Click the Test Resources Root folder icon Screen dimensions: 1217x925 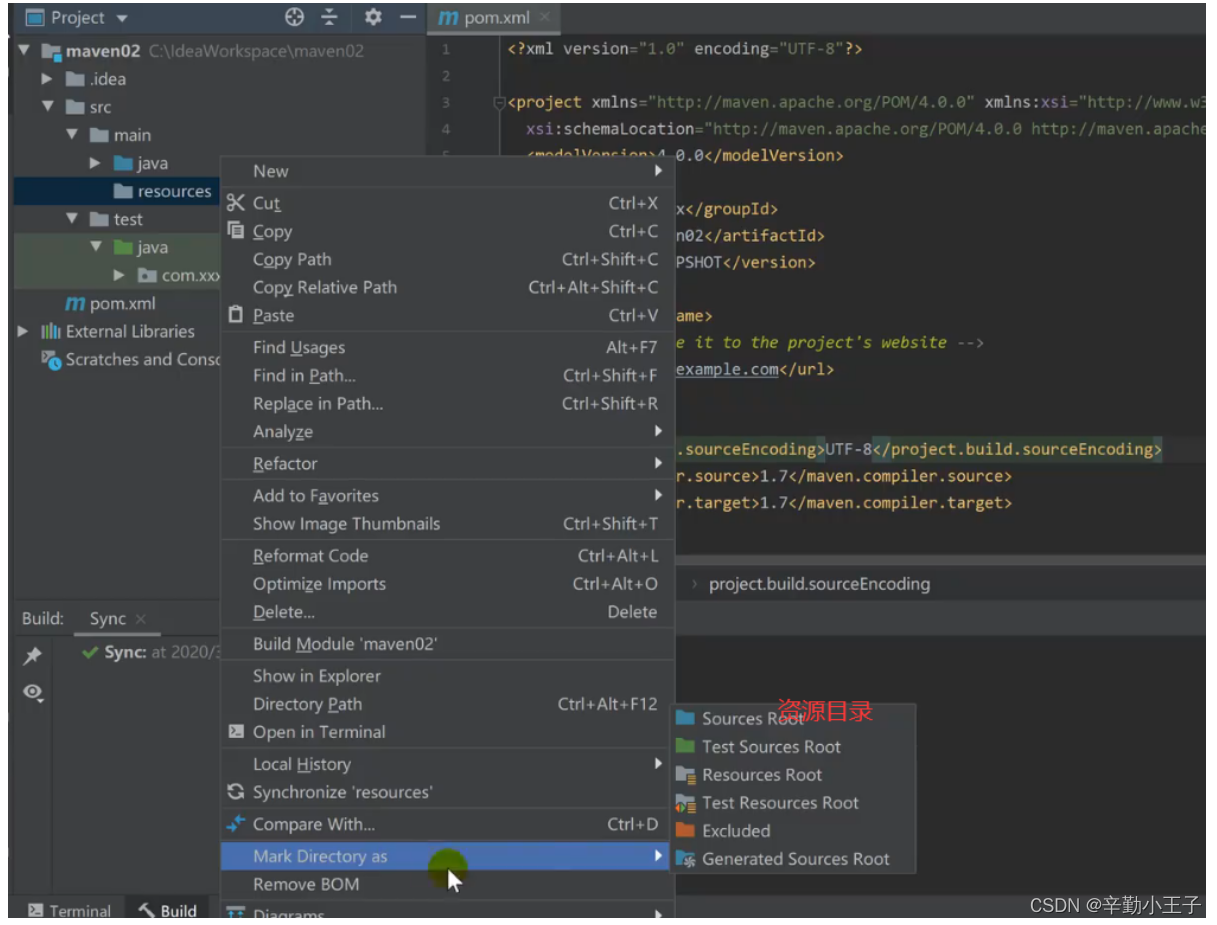(685, 802)
